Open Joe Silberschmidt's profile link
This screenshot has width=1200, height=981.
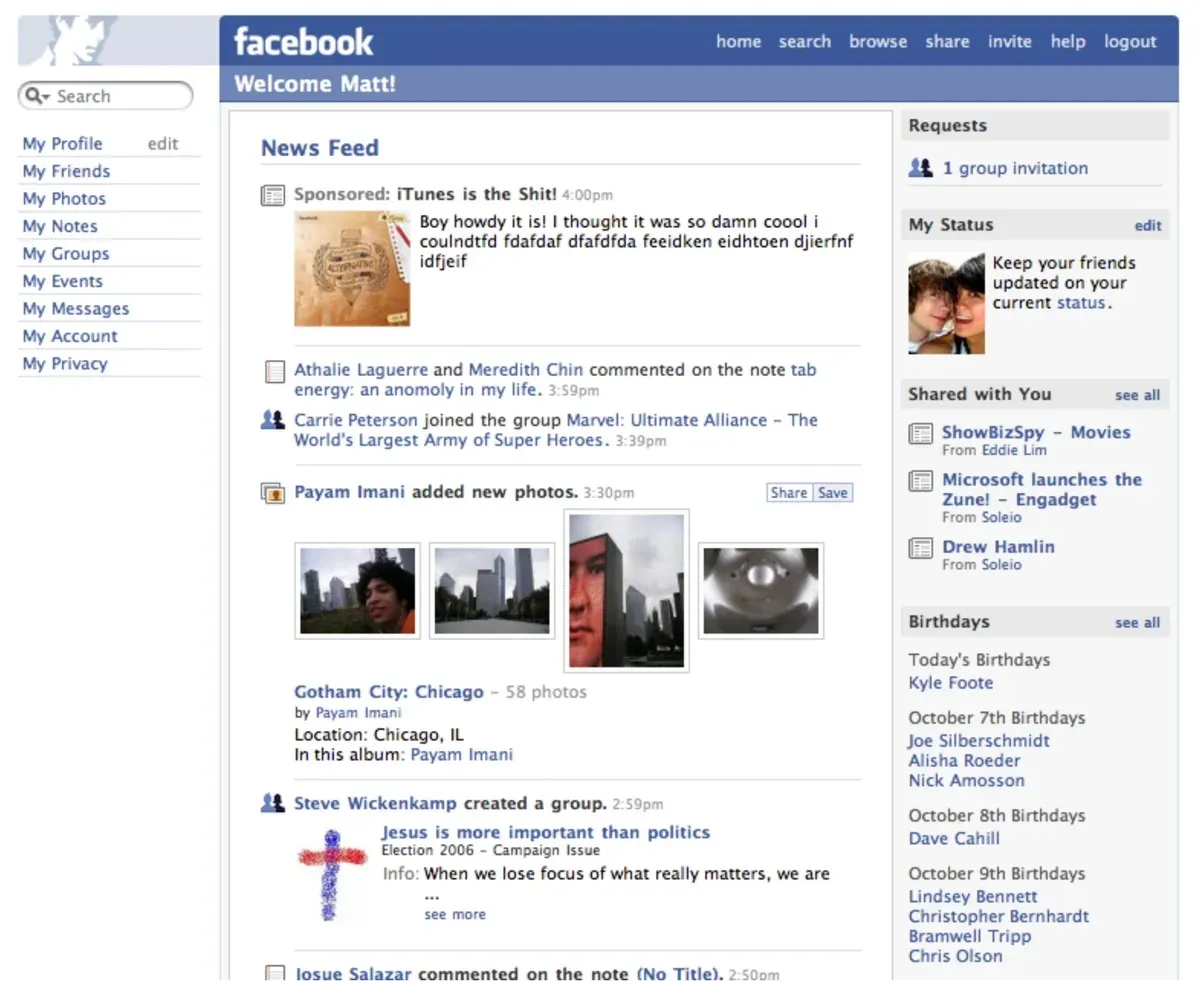point(979,741)
